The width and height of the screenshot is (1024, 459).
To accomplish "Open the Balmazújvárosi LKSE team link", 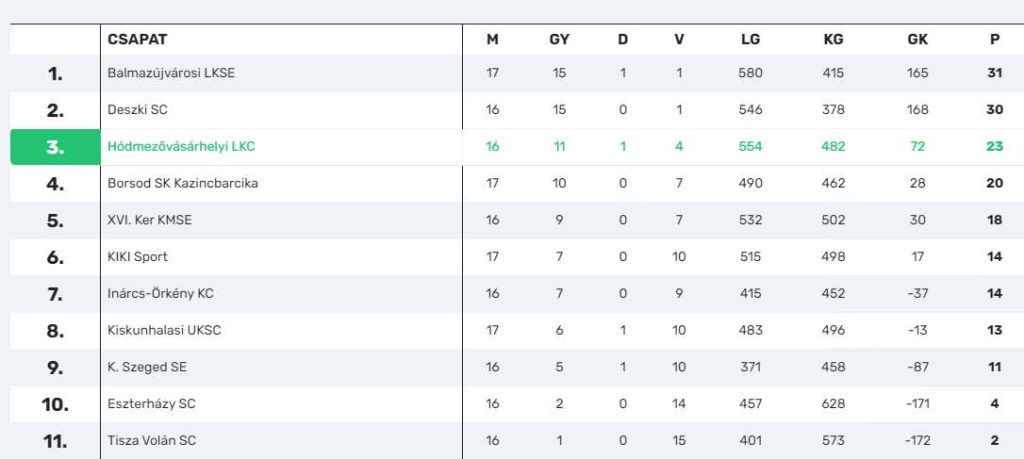I will coord(171,73).
